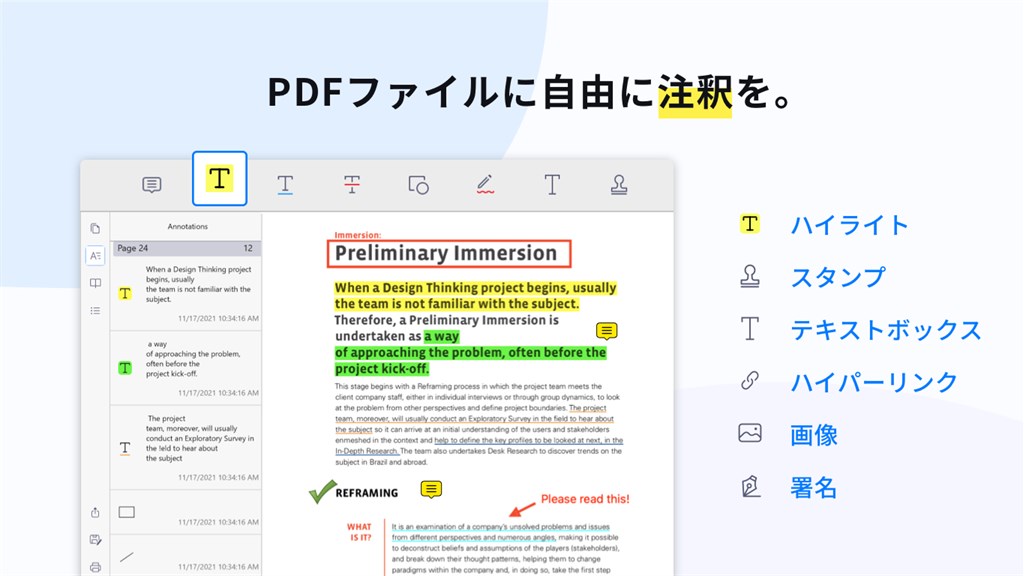Select the Note comment tool in toolbar
The image size is (1024, 576).
tap(152, 185)
